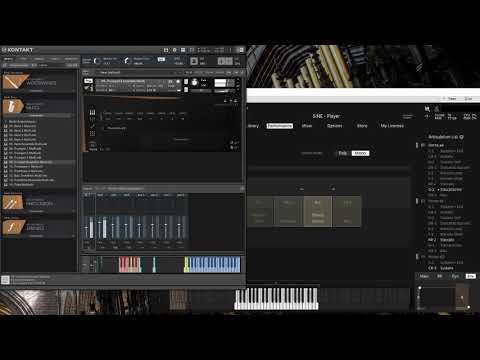The image size is (480, 360).
Task: Select Poly mode in SINE Player
Action: (x=343, y=153)
